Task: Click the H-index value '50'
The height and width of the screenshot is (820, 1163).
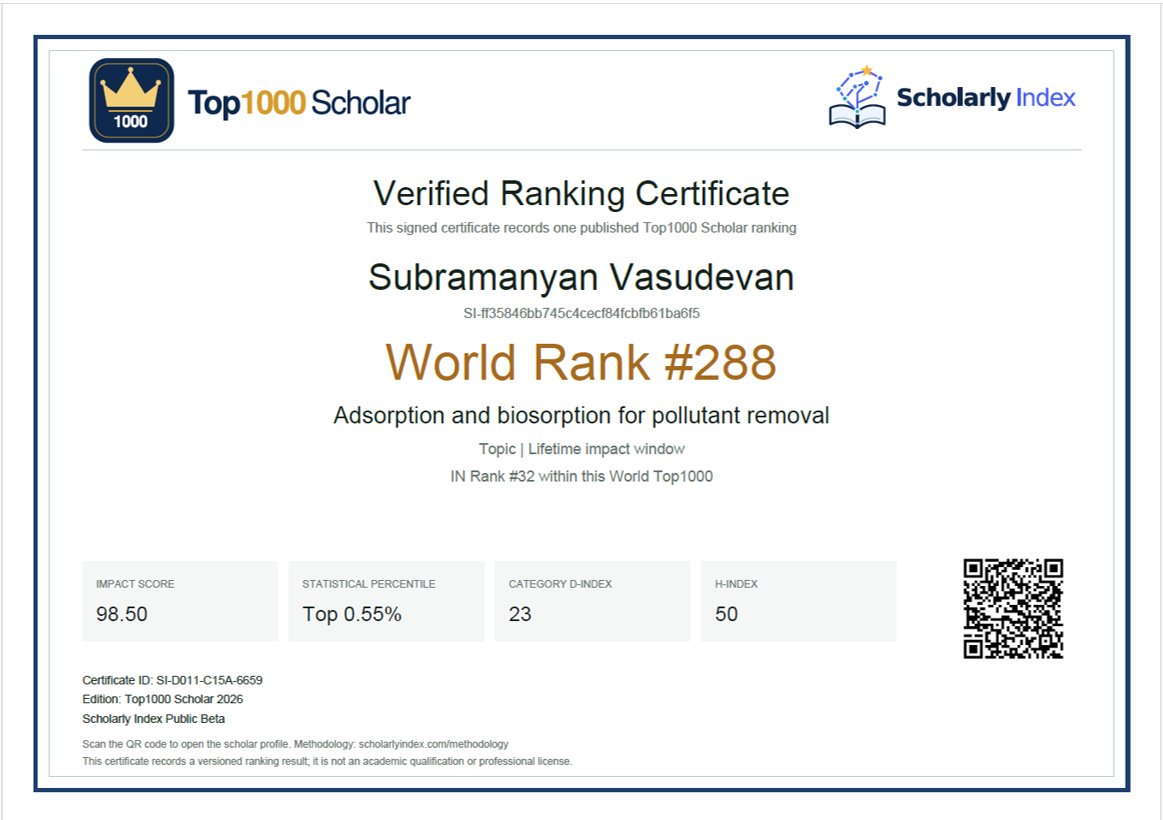Action: [726, 614]
